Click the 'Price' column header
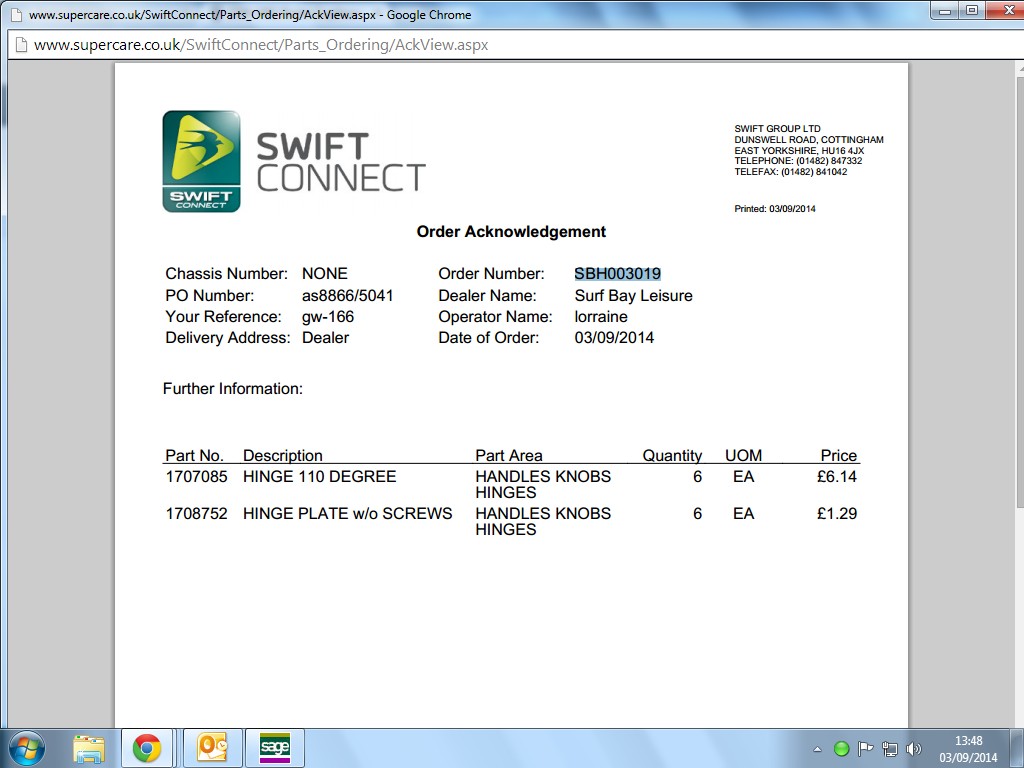Image resolution: width=1024 pixels, height=768 pixels. pyautogui.click(x=839, y=455)
